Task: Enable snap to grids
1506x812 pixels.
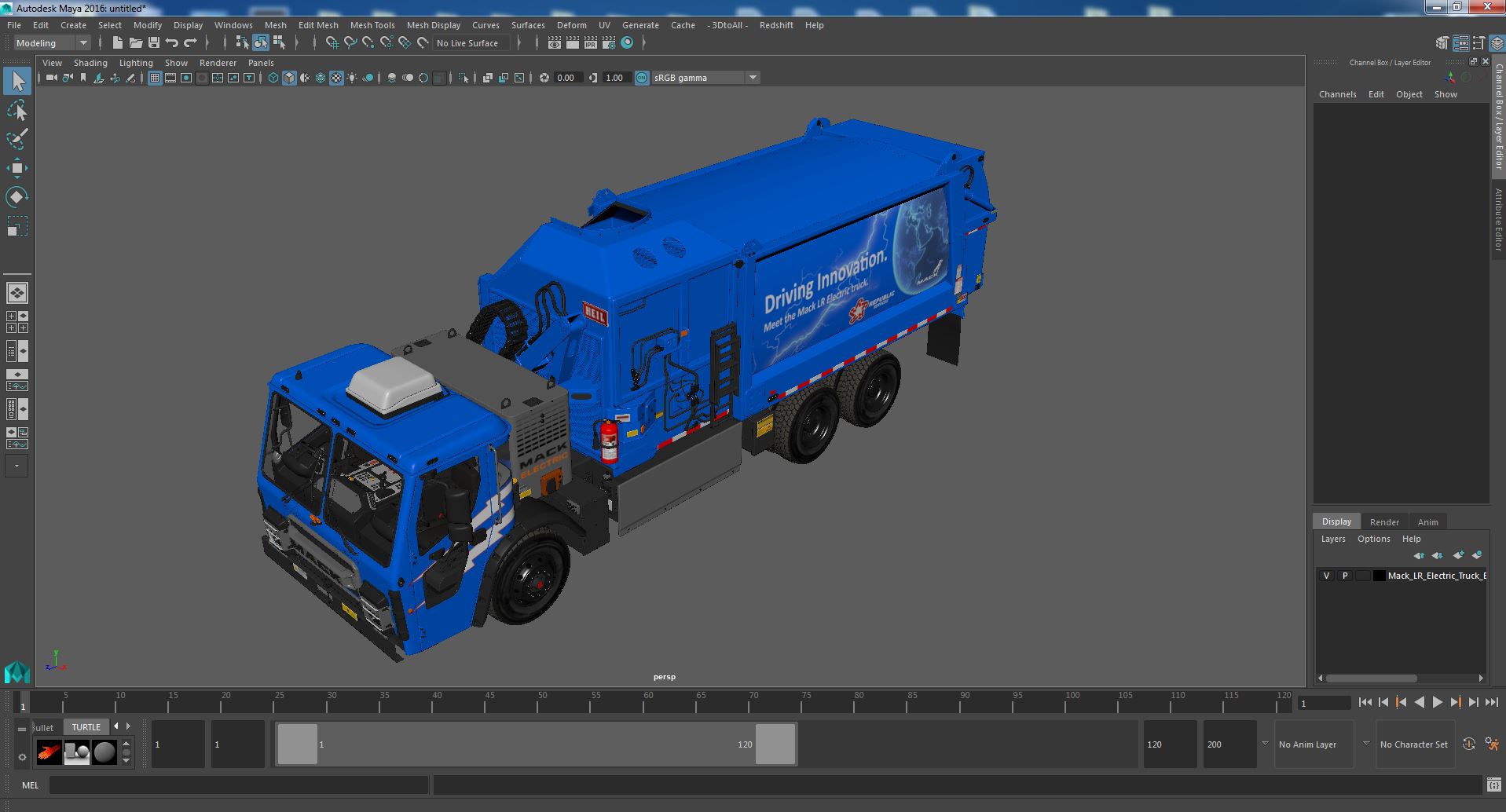Action: (x=332, y=43)
